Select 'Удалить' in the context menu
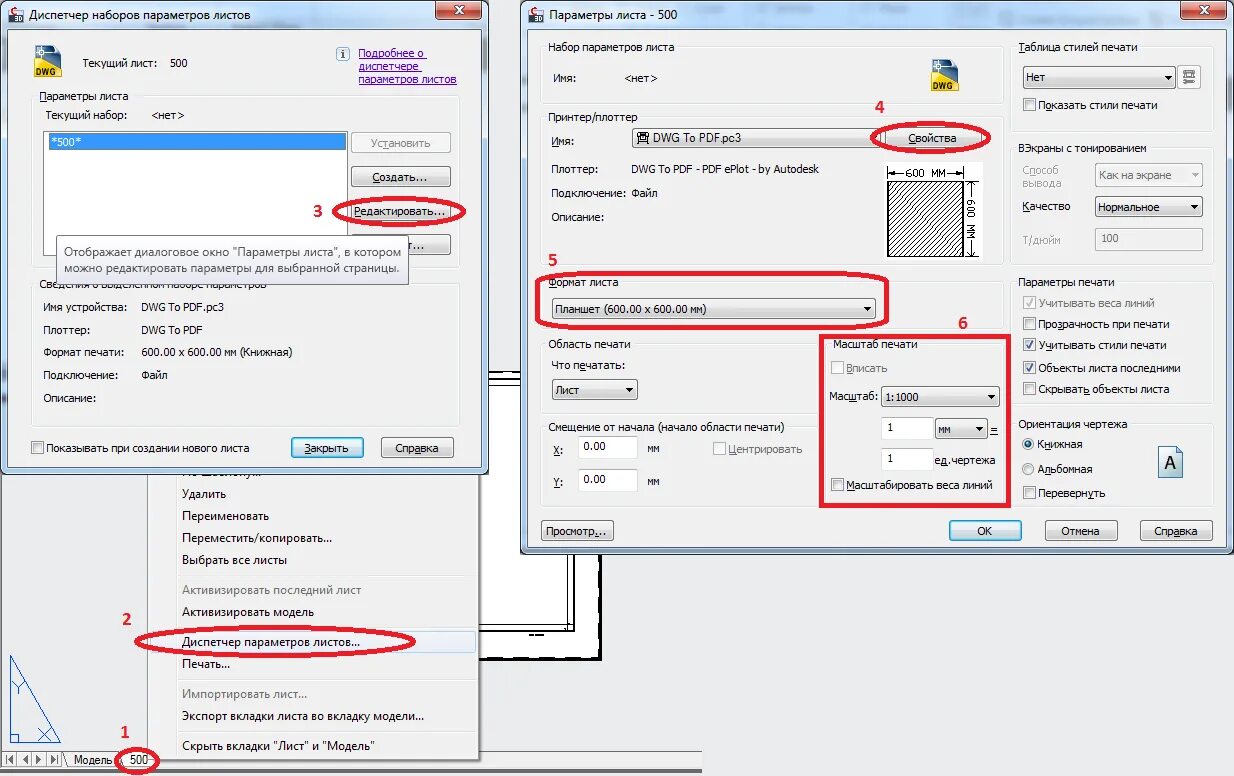 click(x=204, y=494)
